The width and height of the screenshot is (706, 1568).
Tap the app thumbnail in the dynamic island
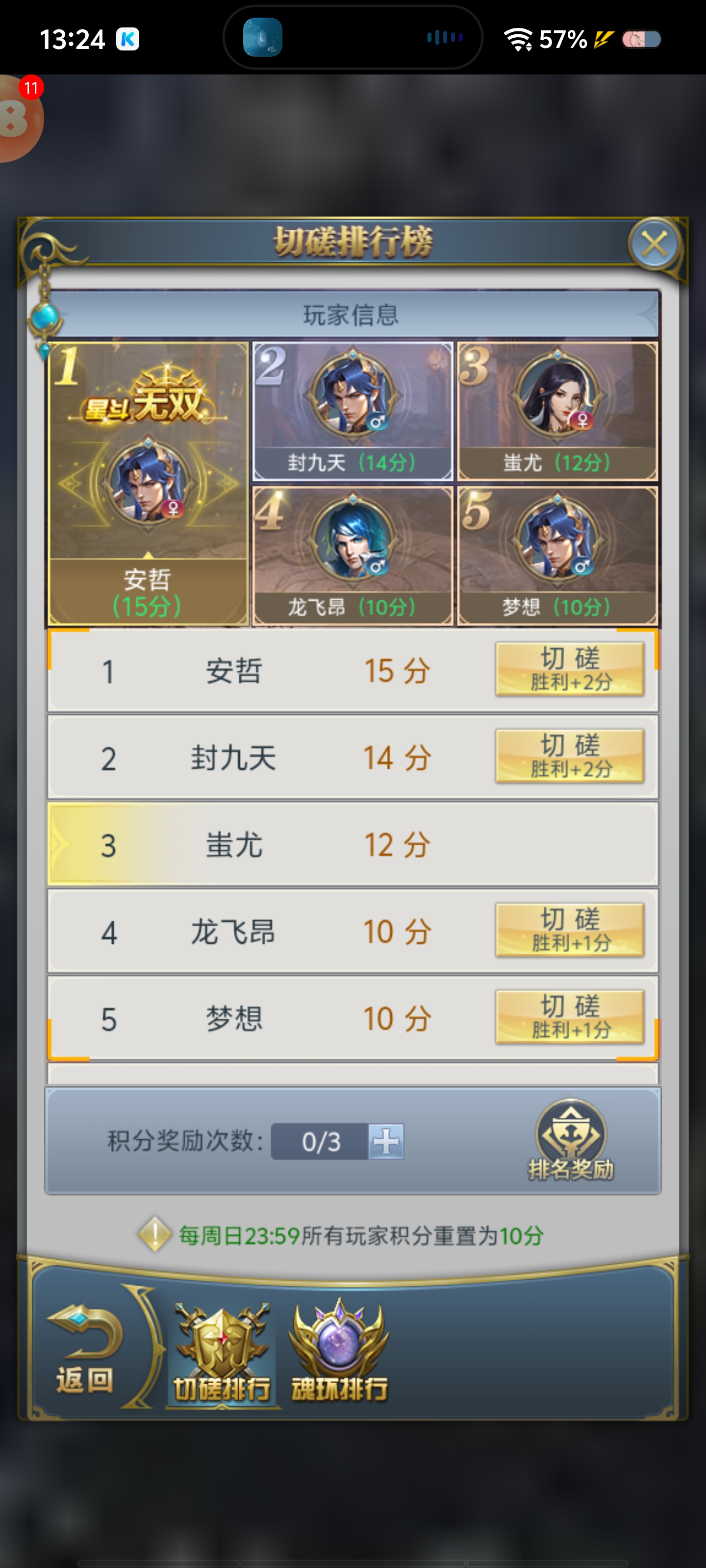pyautogui.click(x=262, y=38)
